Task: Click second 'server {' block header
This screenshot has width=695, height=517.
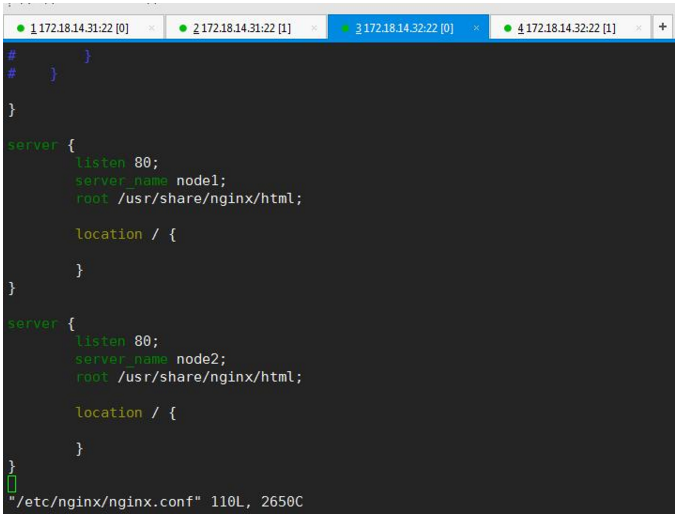Action: (41, 324)
